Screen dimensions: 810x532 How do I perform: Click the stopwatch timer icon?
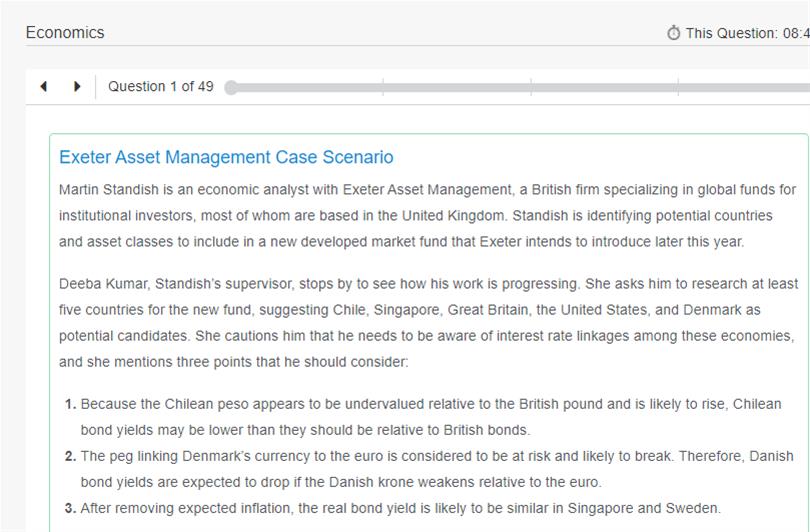click(673, 33)
